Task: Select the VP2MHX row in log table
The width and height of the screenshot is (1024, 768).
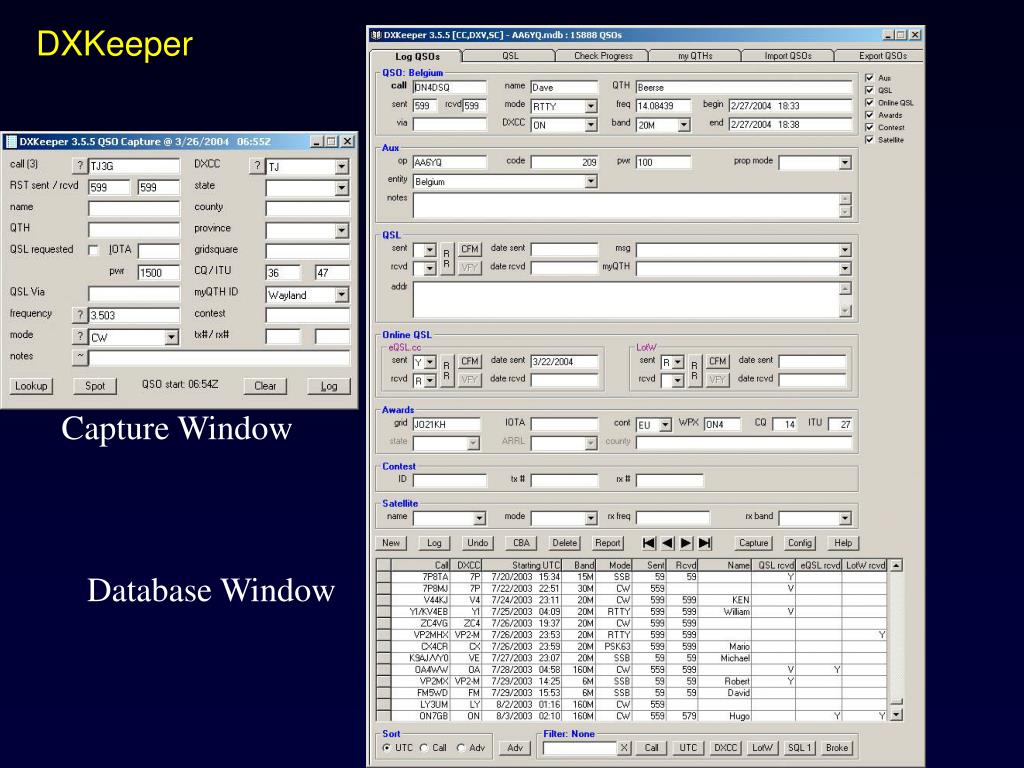Action: 632,635
